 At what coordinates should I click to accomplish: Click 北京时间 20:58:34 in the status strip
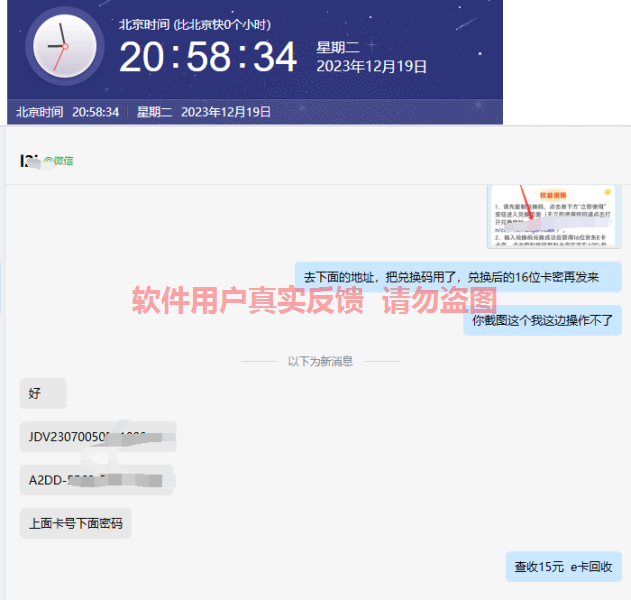pyautogui.click(x=68, y=112)
